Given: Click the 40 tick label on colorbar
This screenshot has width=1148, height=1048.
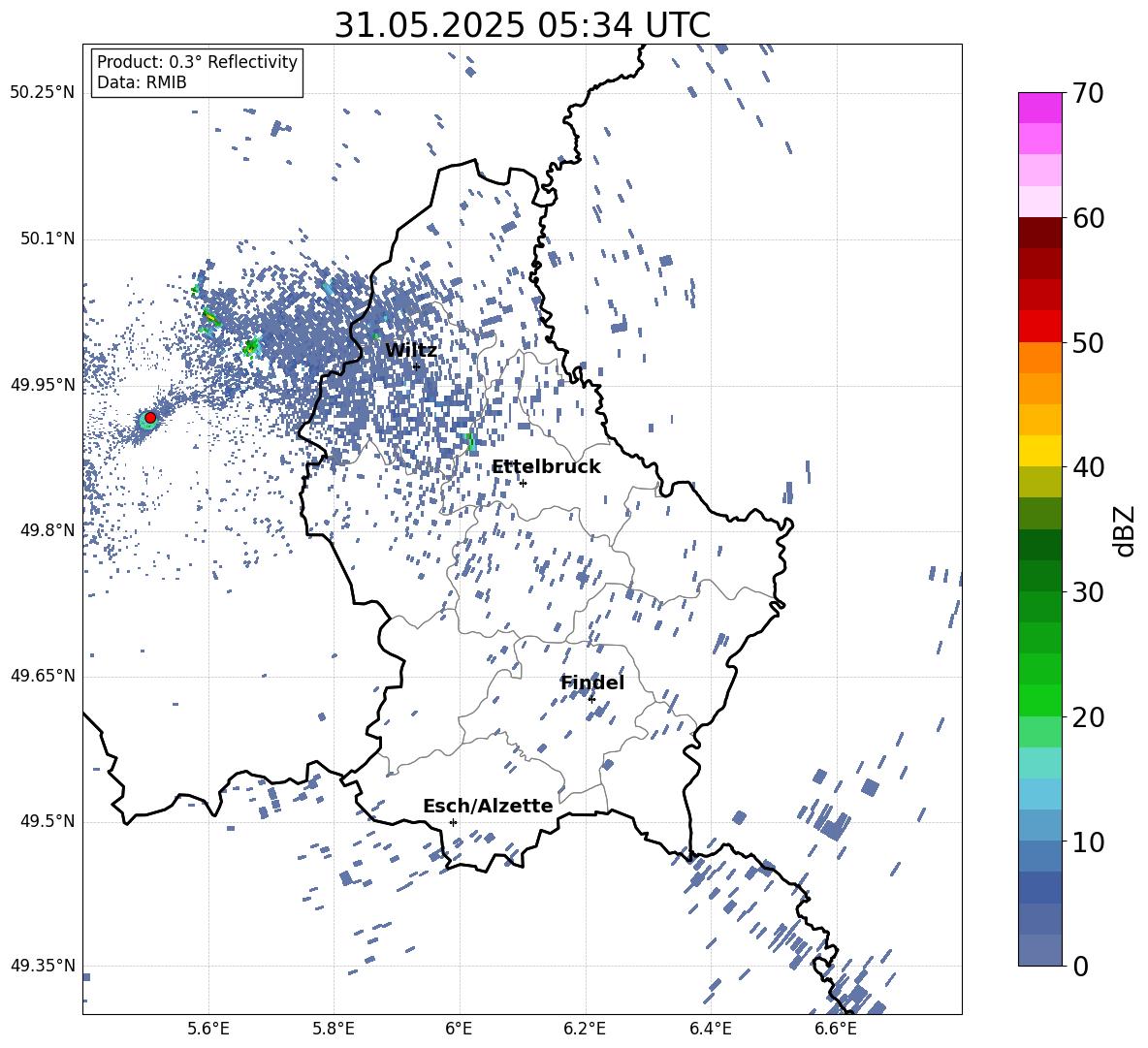Looking at the screenshot, I should coord(1088,467).
